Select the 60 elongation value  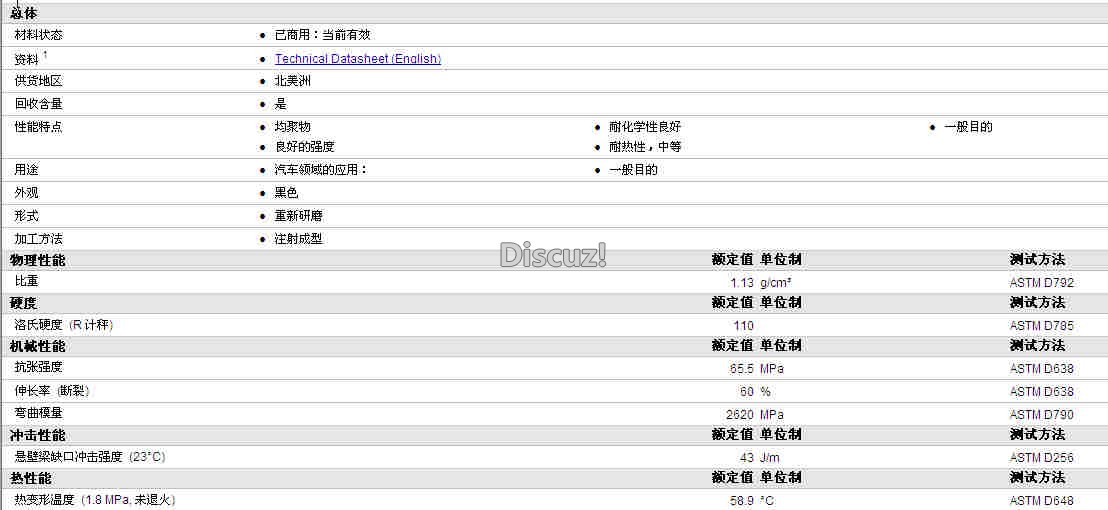[748, 391]
